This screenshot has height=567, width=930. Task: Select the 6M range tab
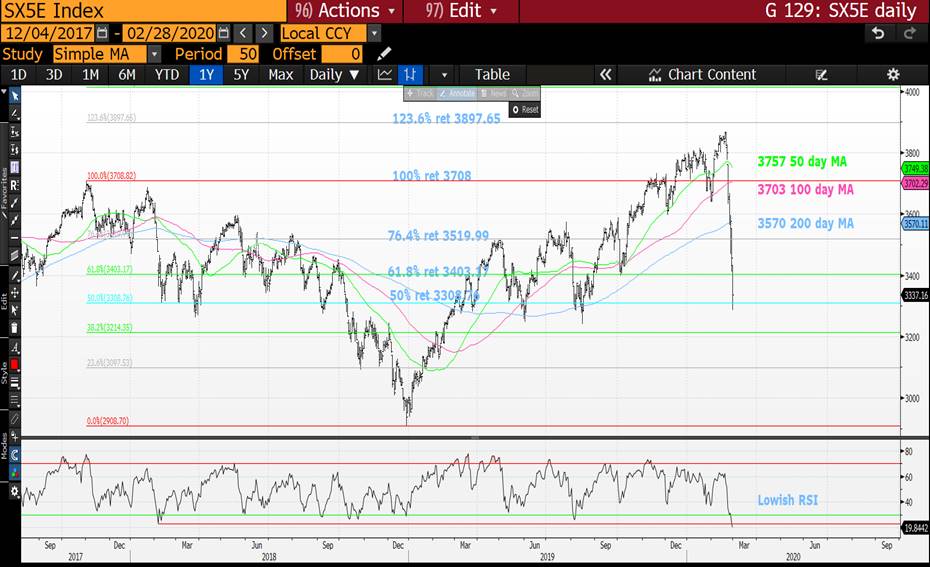coord(127,75)
